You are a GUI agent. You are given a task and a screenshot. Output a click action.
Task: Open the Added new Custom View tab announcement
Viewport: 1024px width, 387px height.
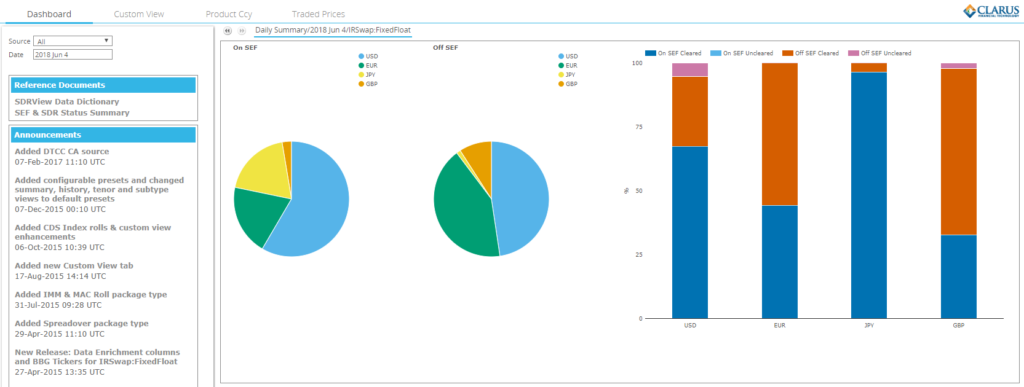(x=74, y=266)
